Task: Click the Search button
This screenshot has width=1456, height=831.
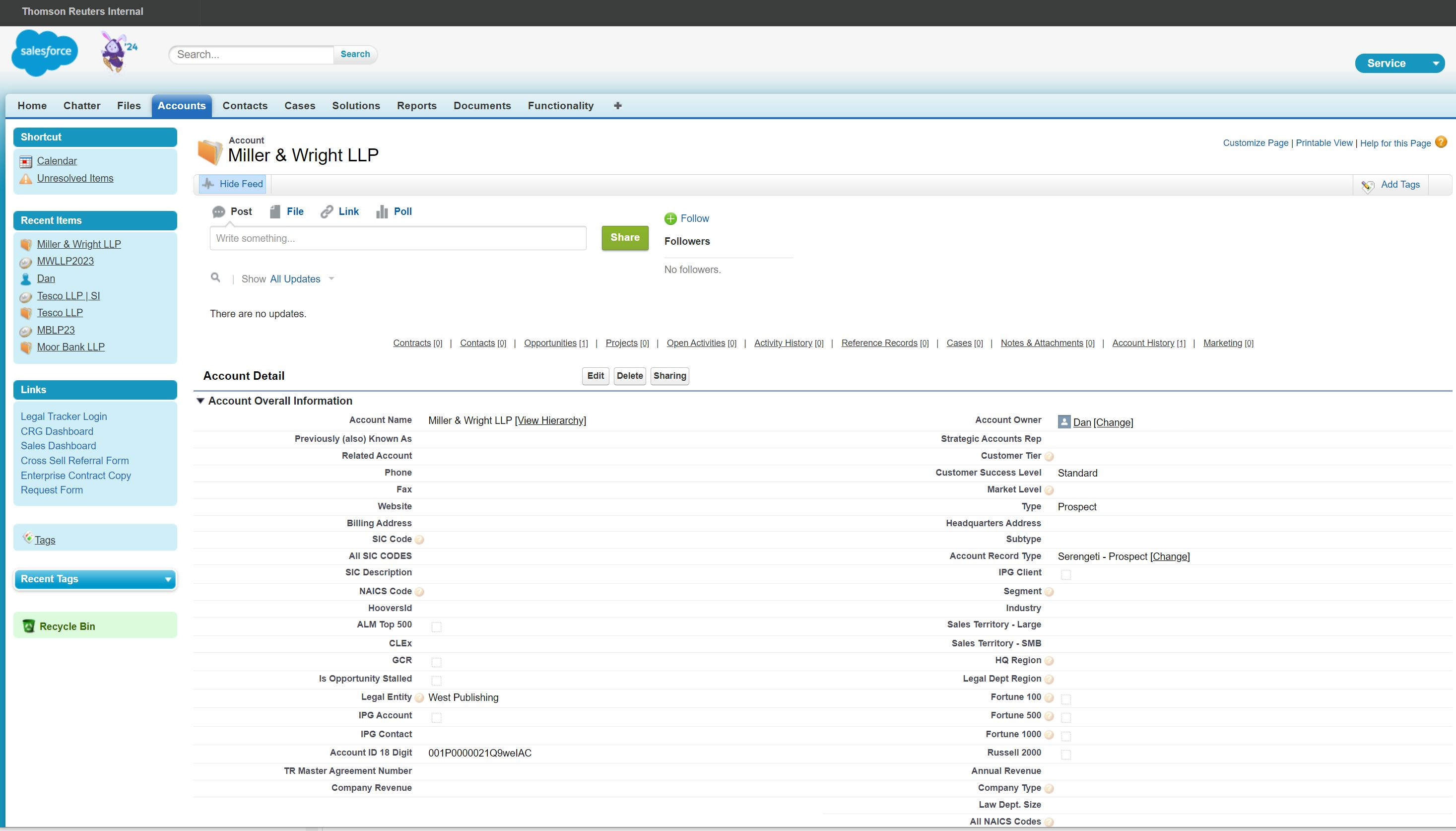Action: [x=355, y=54]
